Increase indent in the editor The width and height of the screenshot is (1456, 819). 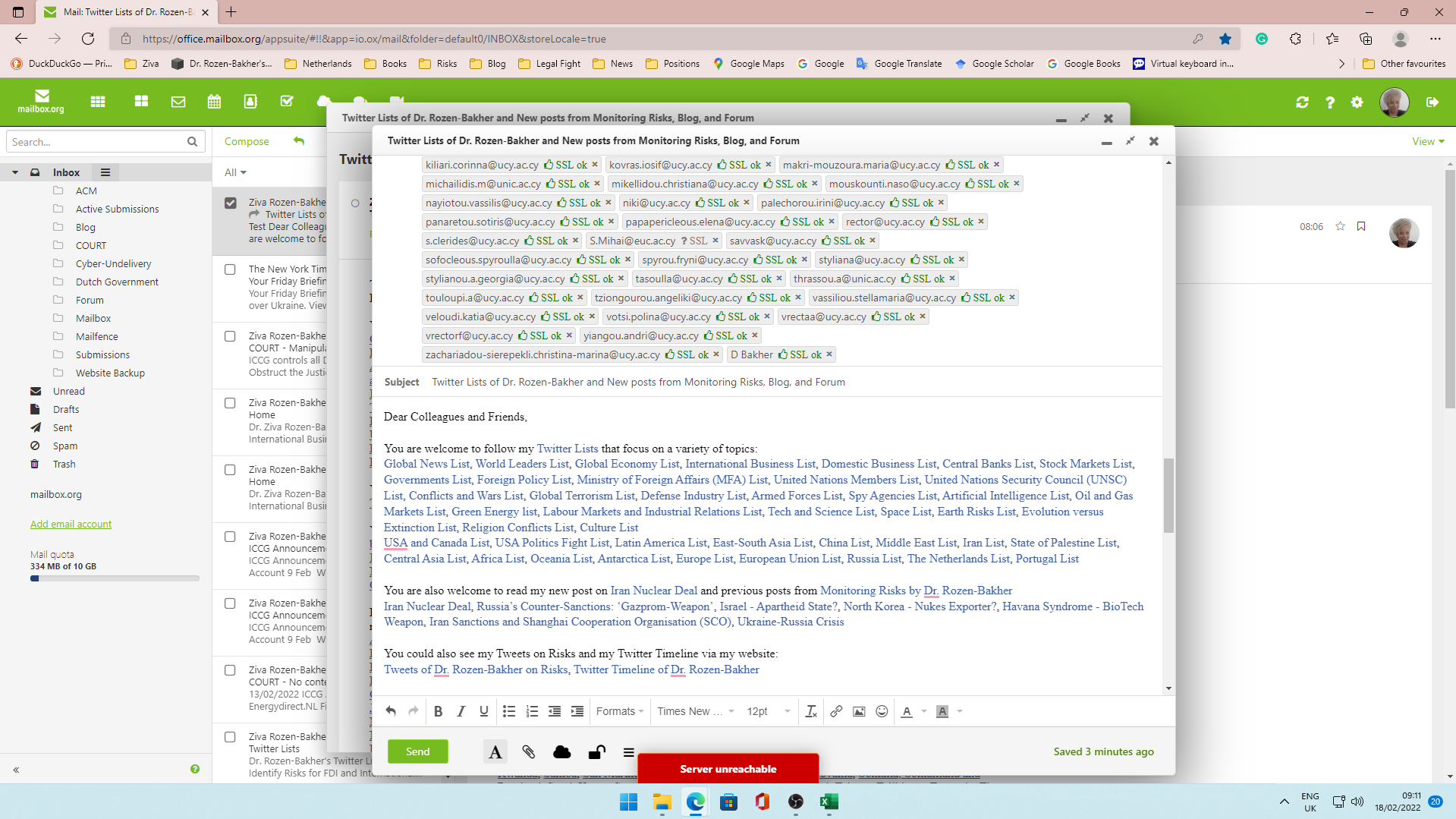pos(577,711)
